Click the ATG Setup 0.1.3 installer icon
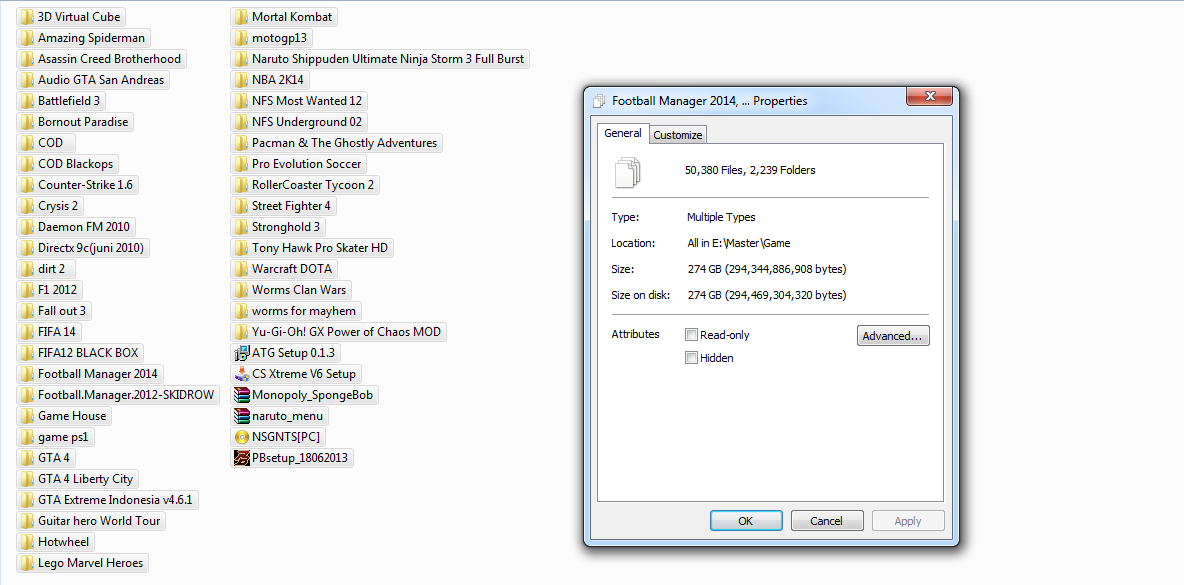This screenshot has height=585, width=1184. [x=242, y=353]
